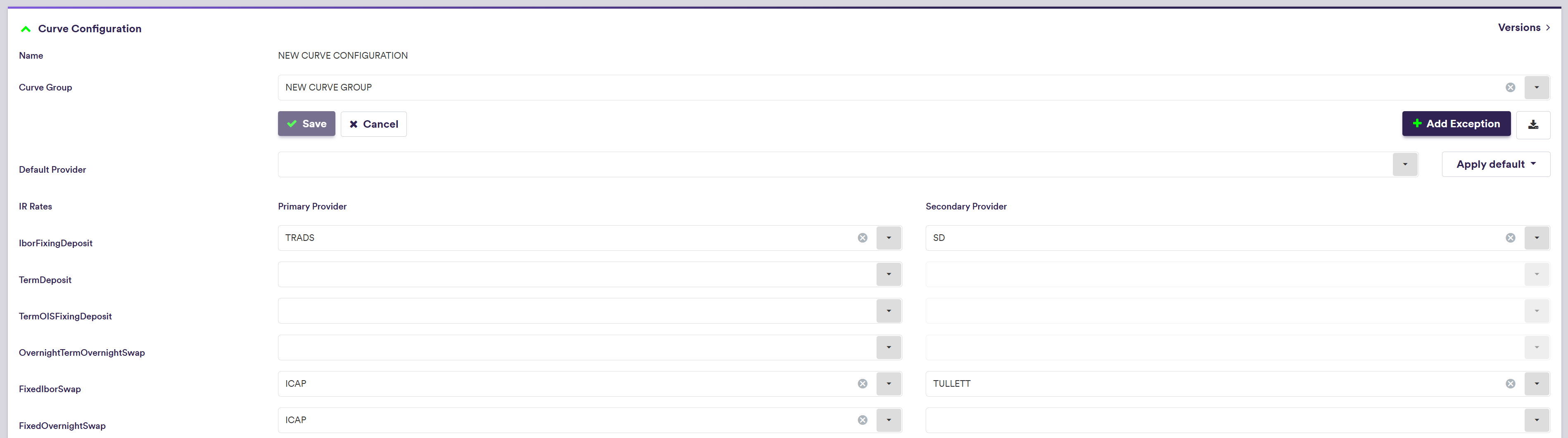Expand FixedOvernightSwap secondary provider dropdown
This screenshot has height=438, width=1568.
[1536, 420]
